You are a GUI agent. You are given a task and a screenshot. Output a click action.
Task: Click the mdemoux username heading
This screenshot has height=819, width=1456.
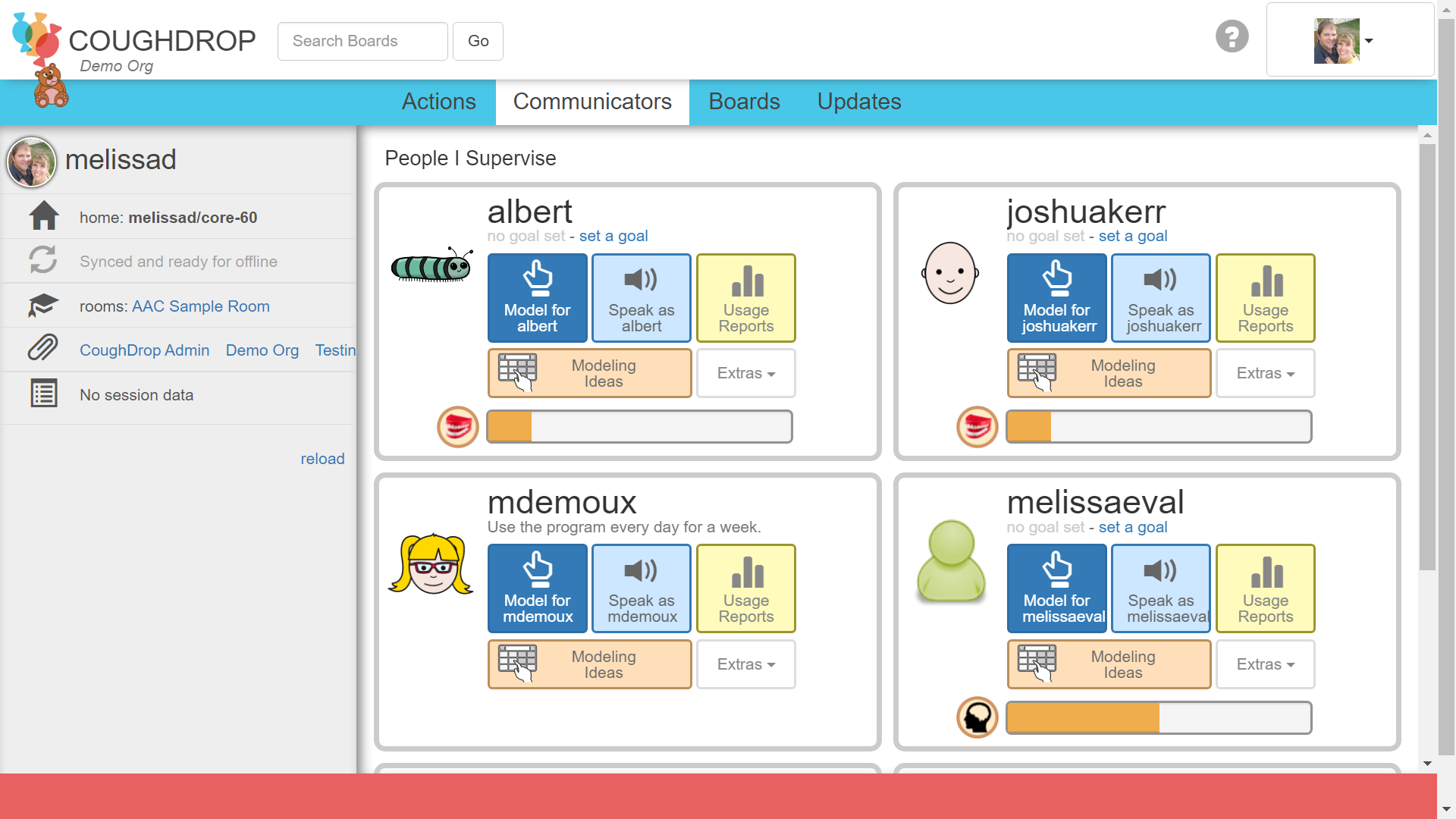pos(562,502)
